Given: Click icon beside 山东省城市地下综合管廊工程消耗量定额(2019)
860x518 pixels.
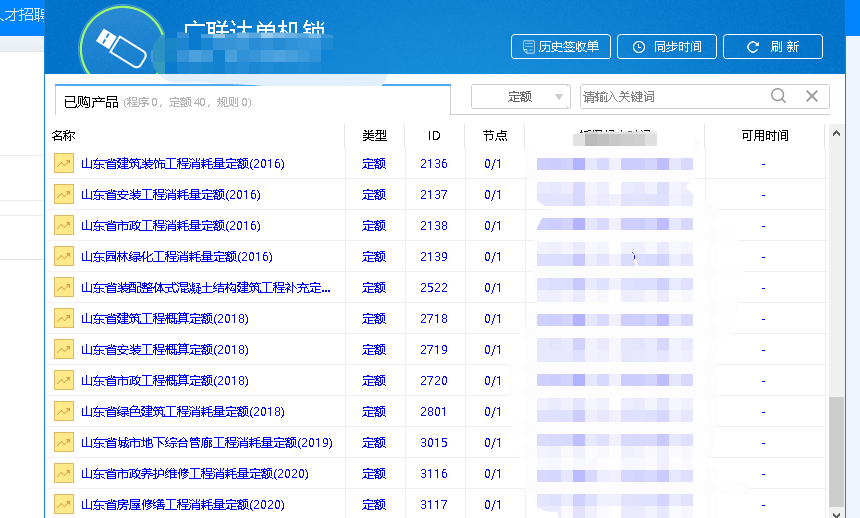Looking at the screenshot, I should coord(64,442).
